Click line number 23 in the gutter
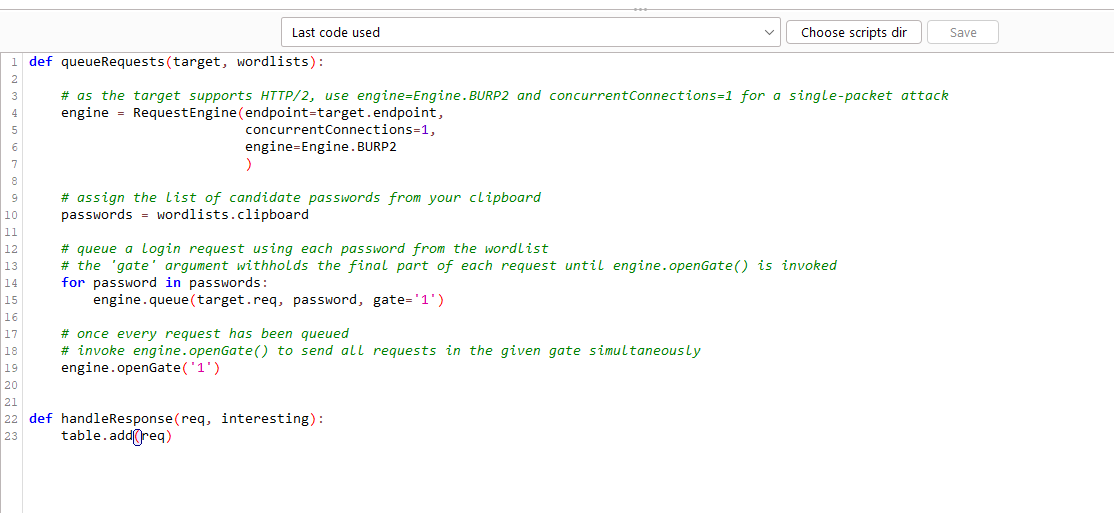 [x=12, y=435]
